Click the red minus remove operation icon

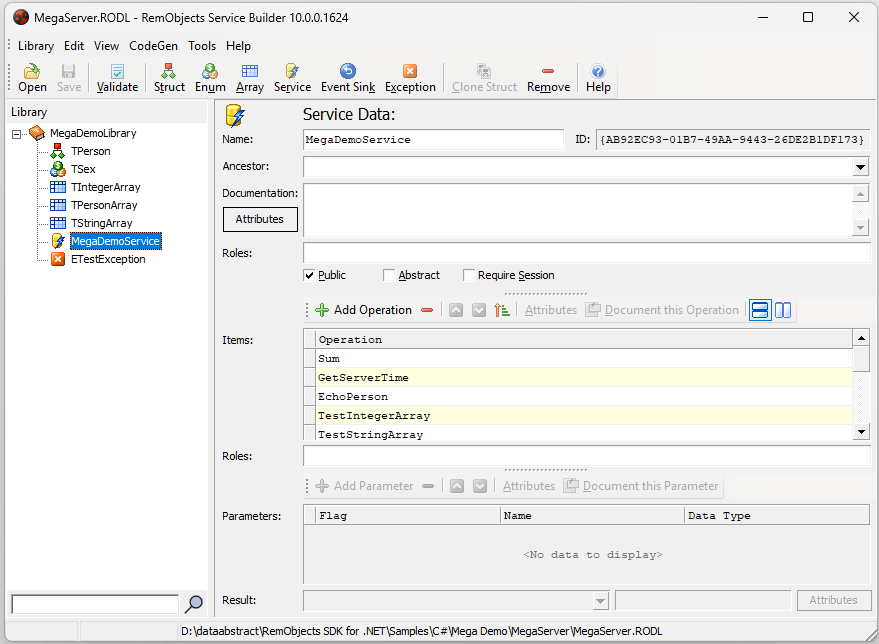coord(427,310)
